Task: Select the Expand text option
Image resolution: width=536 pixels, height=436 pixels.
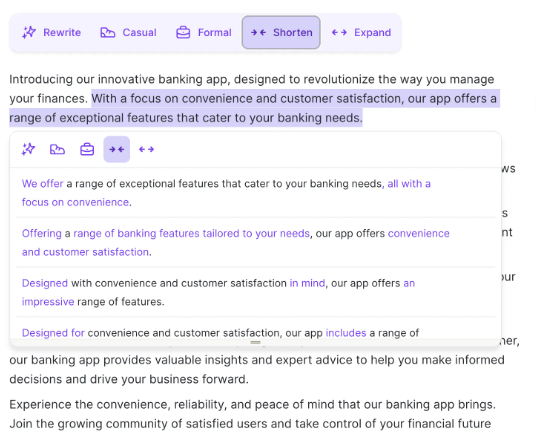Action: (361, 32)
